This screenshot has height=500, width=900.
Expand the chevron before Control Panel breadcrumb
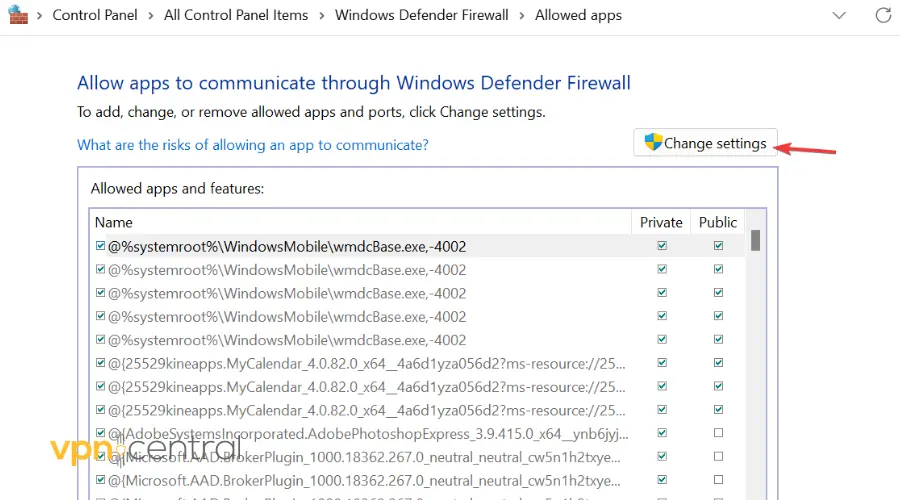40,15
